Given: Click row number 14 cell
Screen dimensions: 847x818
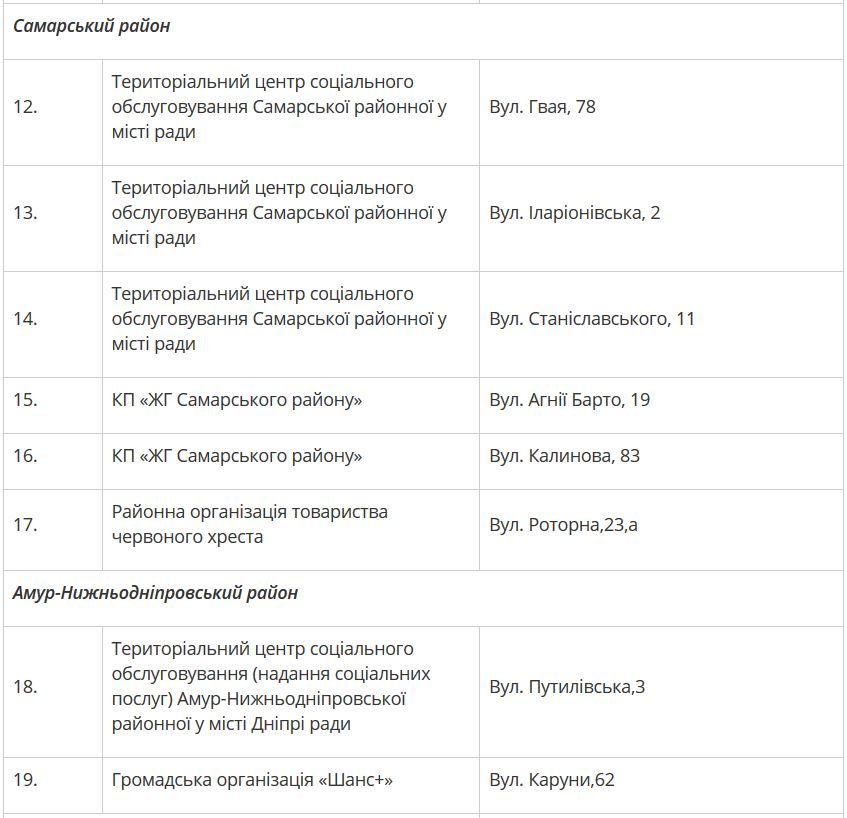Looking at the screenshot, I should 26,319.
